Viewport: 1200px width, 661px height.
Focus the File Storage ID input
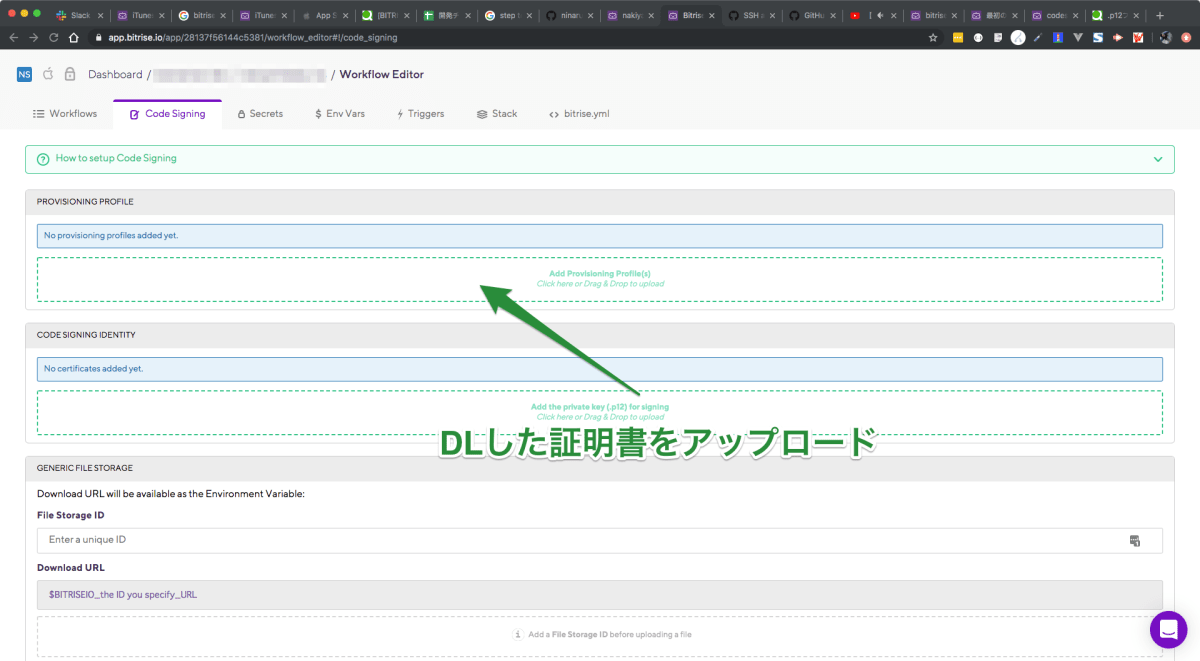(600, 540)
